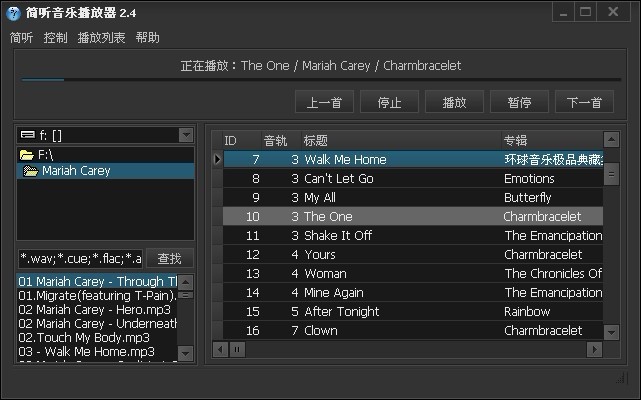Click the 暂停 pause button

click(520, 102)
